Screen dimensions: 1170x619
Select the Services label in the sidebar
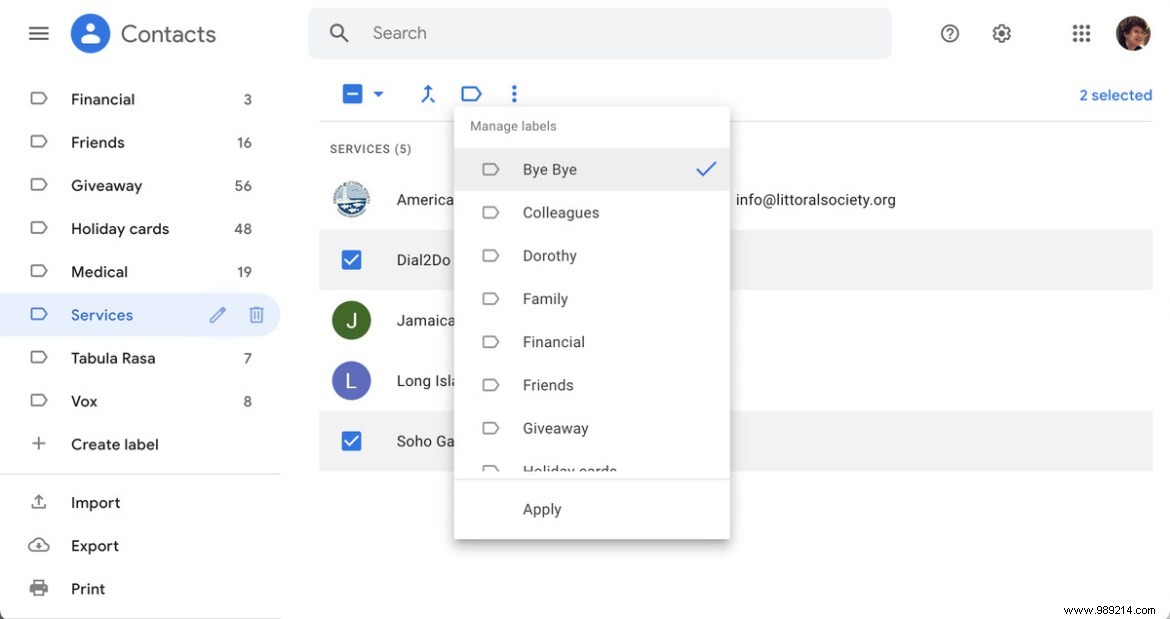[x=102, y=315]
